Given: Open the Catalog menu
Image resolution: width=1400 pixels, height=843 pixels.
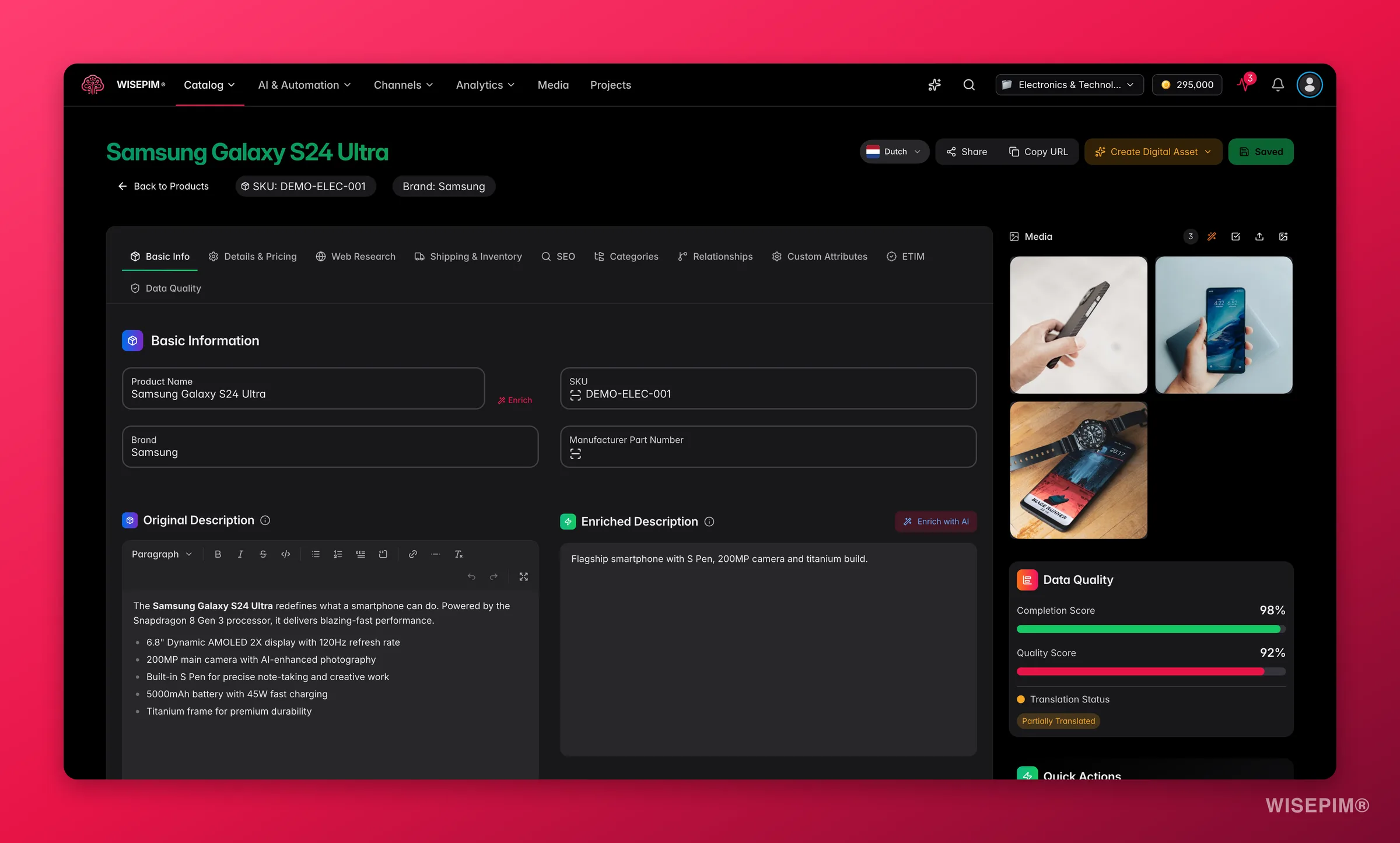Looking at the screenshot, I should tap(209, 85).
